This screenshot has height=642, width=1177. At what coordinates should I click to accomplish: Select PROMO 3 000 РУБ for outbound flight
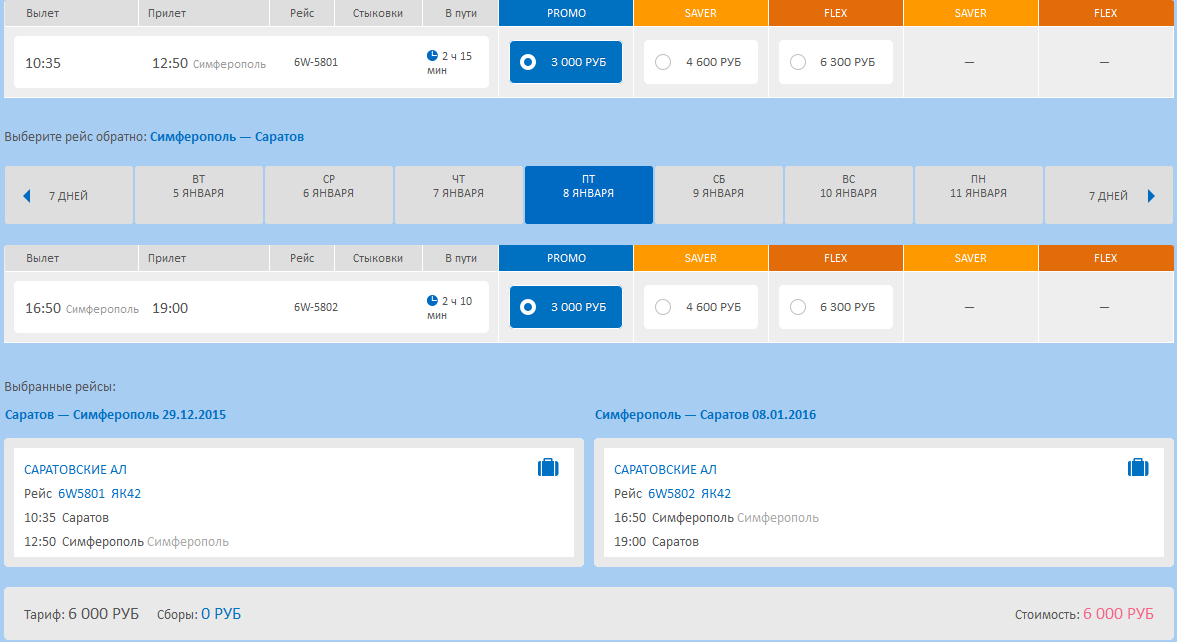(565, 62)
